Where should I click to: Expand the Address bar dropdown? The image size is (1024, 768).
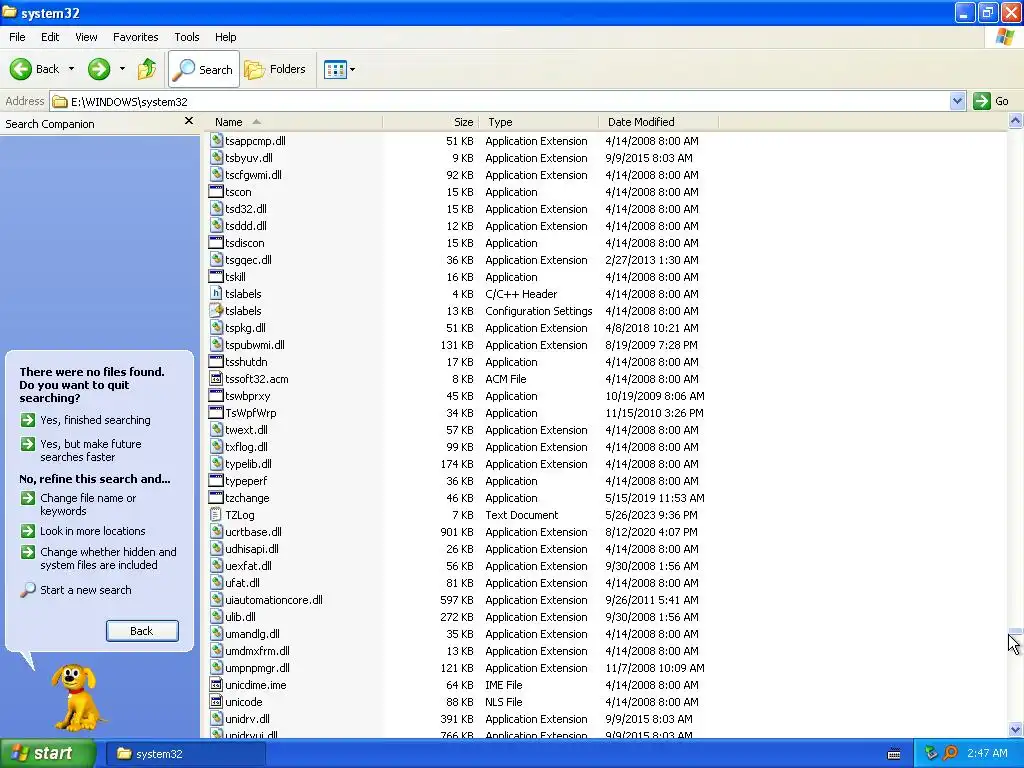pyautogui.click(x=957, y=101)
